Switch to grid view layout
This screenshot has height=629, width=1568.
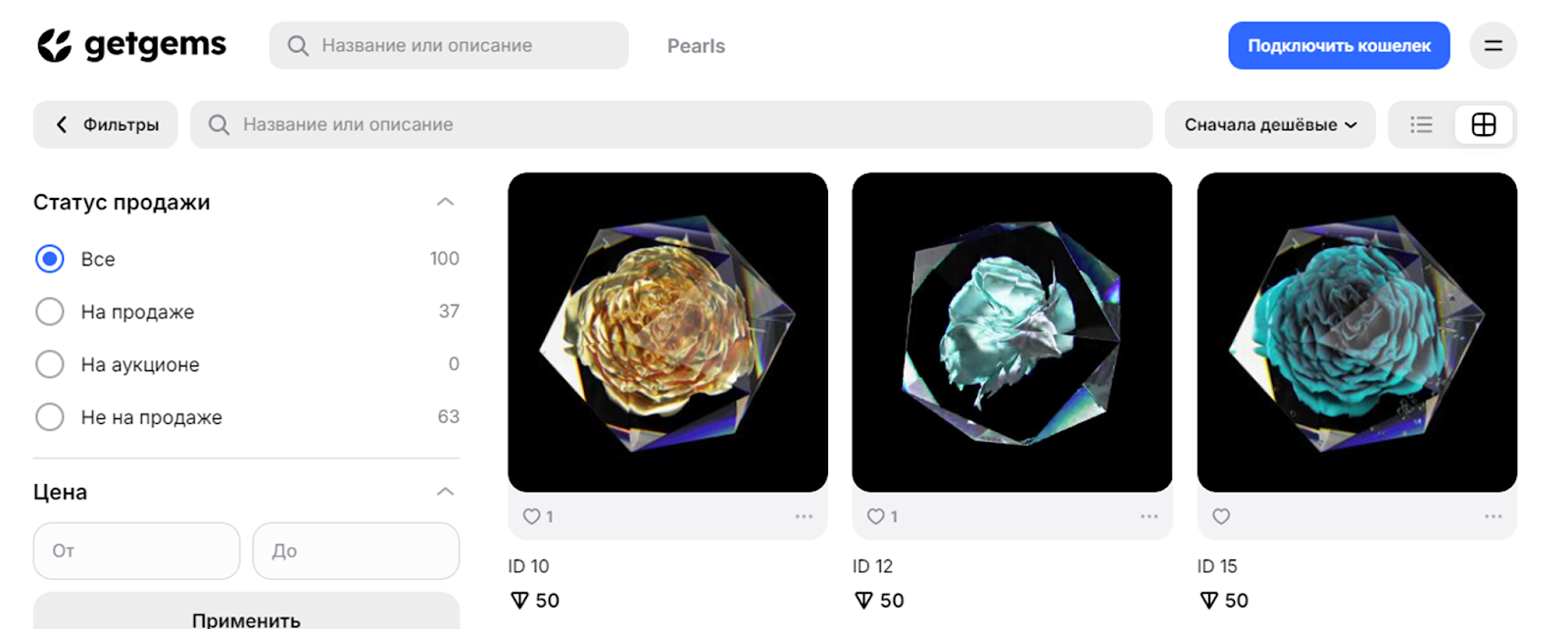pyautogui.click(x=1483, y=124)
